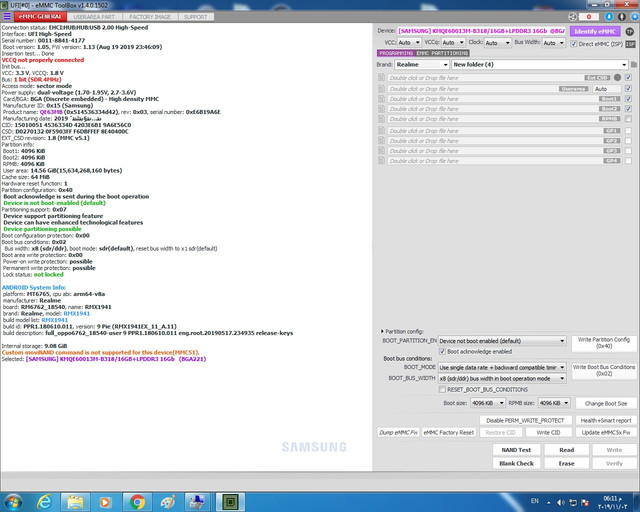This screenshot has width=640, height=512.
Task: Open Boot size 4096 KiB dropdown
Action: point(487,403)
